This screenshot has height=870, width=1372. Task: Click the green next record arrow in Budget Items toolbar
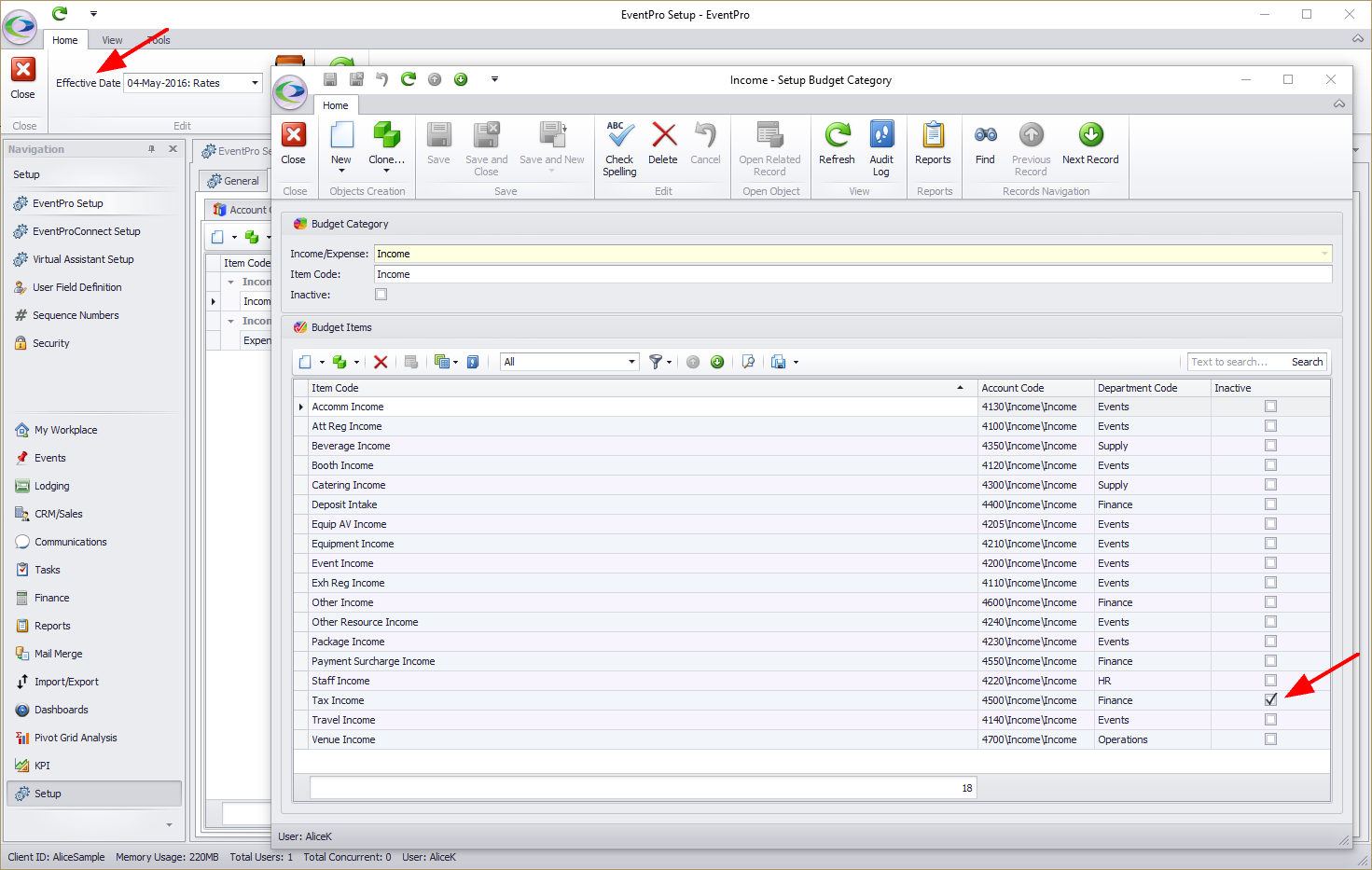click(717, 362)
